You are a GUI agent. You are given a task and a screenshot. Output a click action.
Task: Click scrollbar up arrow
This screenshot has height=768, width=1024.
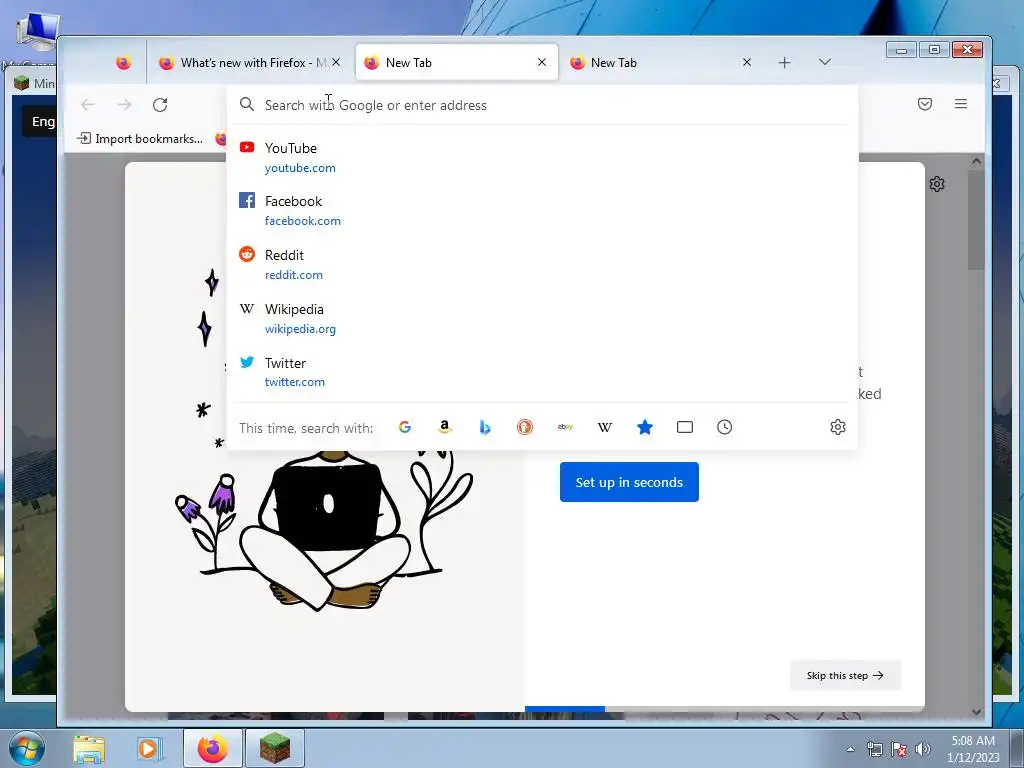tap(976, 161)
